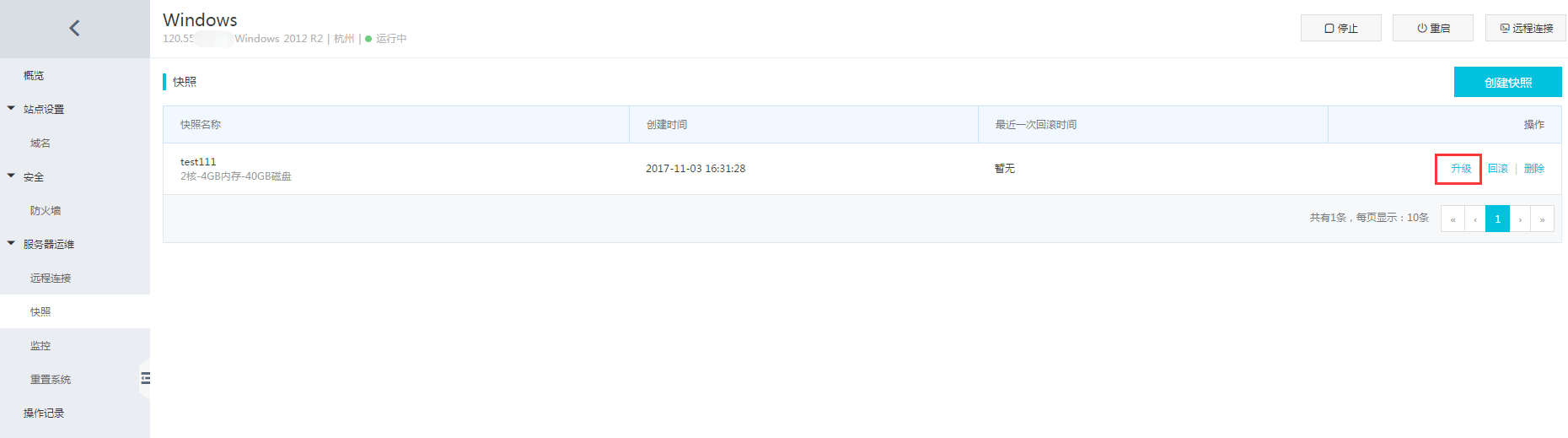This screenshot has width=1568, height=438.
Task: Click the back arrow icon in sidebar
Action: [74, 29]
